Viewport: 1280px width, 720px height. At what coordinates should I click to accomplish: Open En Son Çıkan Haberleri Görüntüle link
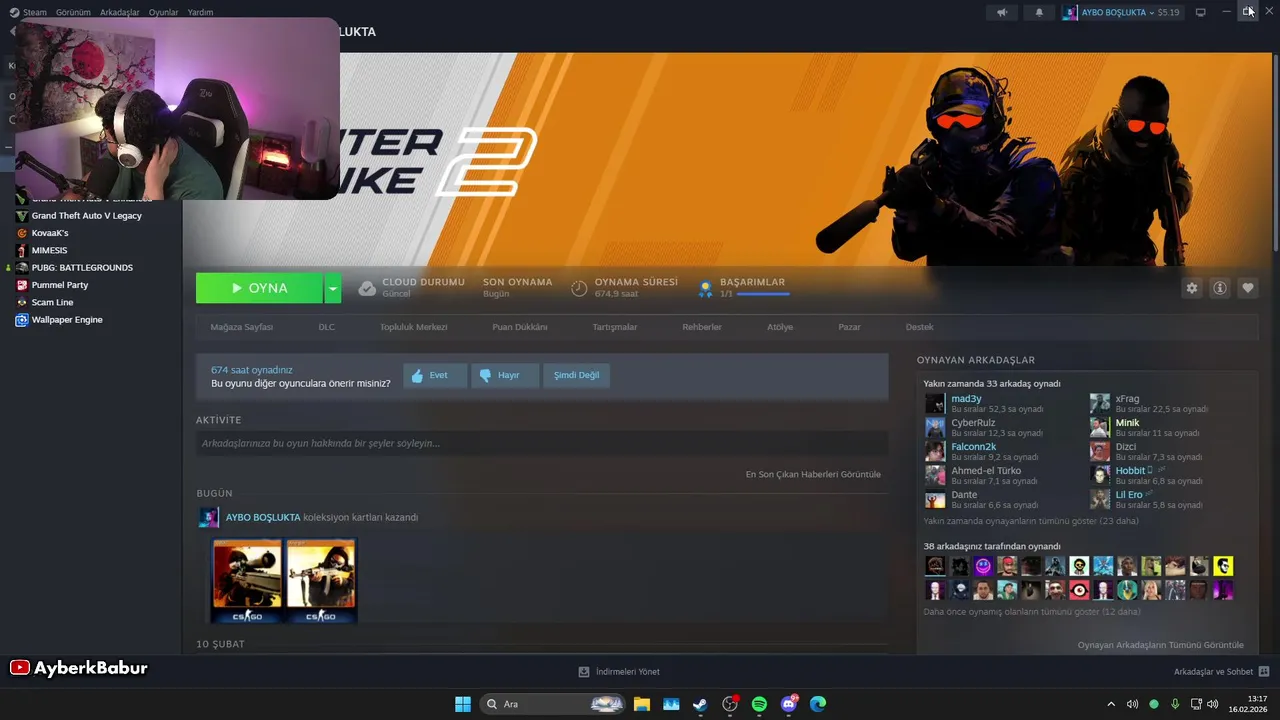pos(813,474)
